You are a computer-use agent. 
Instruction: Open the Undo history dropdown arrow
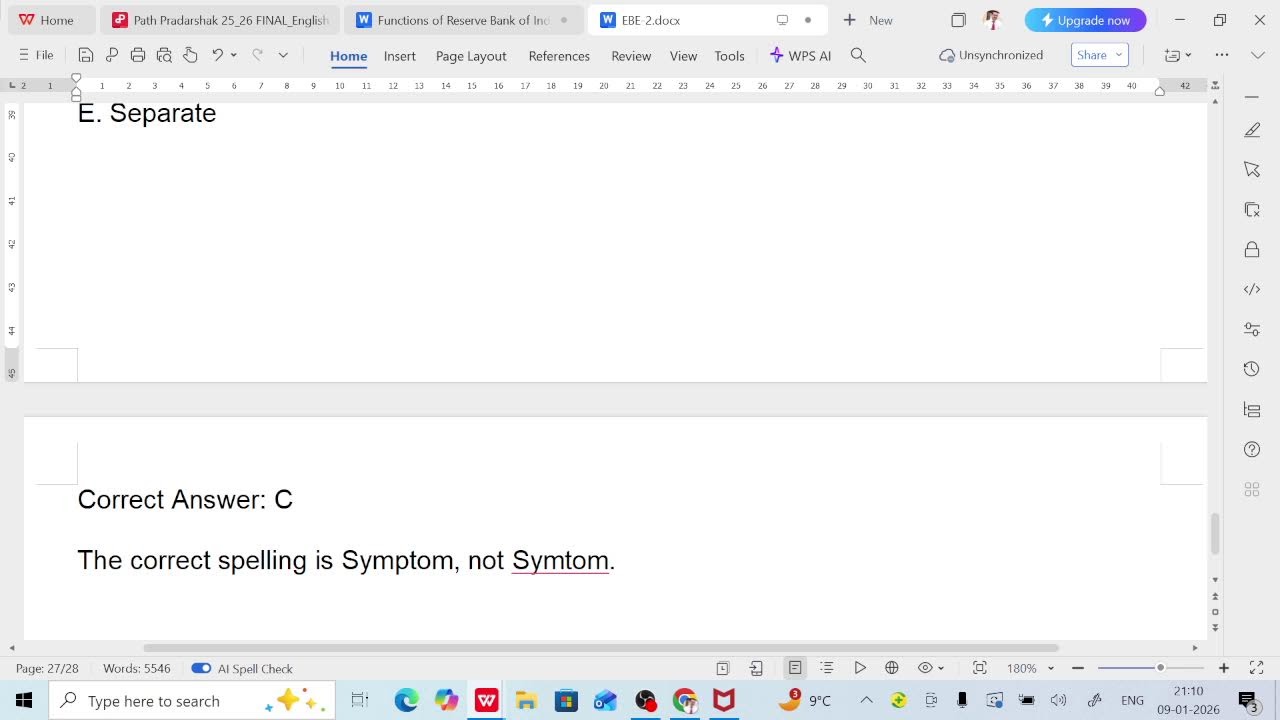[x=233, y=56]
